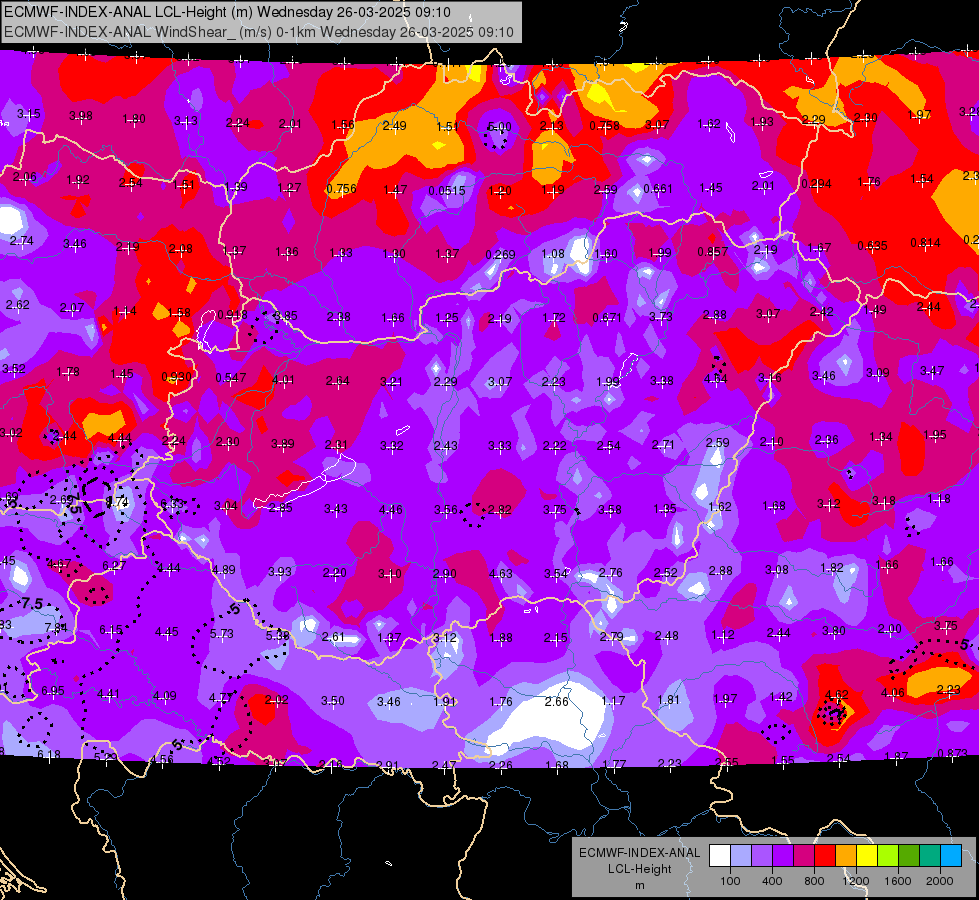Click the grid value '0.269'
The image size is (979, 900).
[501, 254]
